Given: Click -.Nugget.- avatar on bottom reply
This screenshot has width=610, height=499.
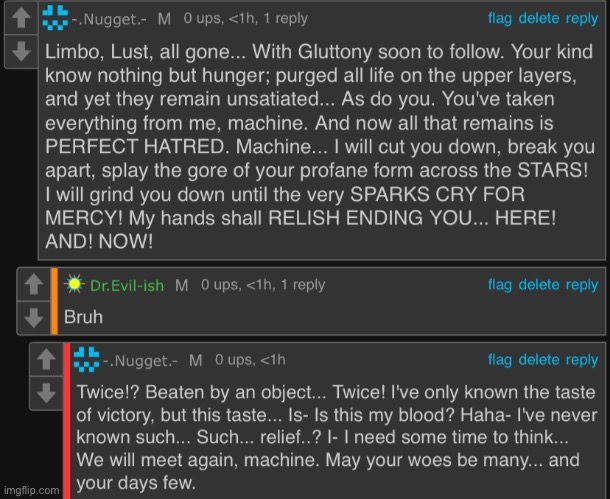Looking at the screenshot, I should pyautogui.click(x=87, y=359).
